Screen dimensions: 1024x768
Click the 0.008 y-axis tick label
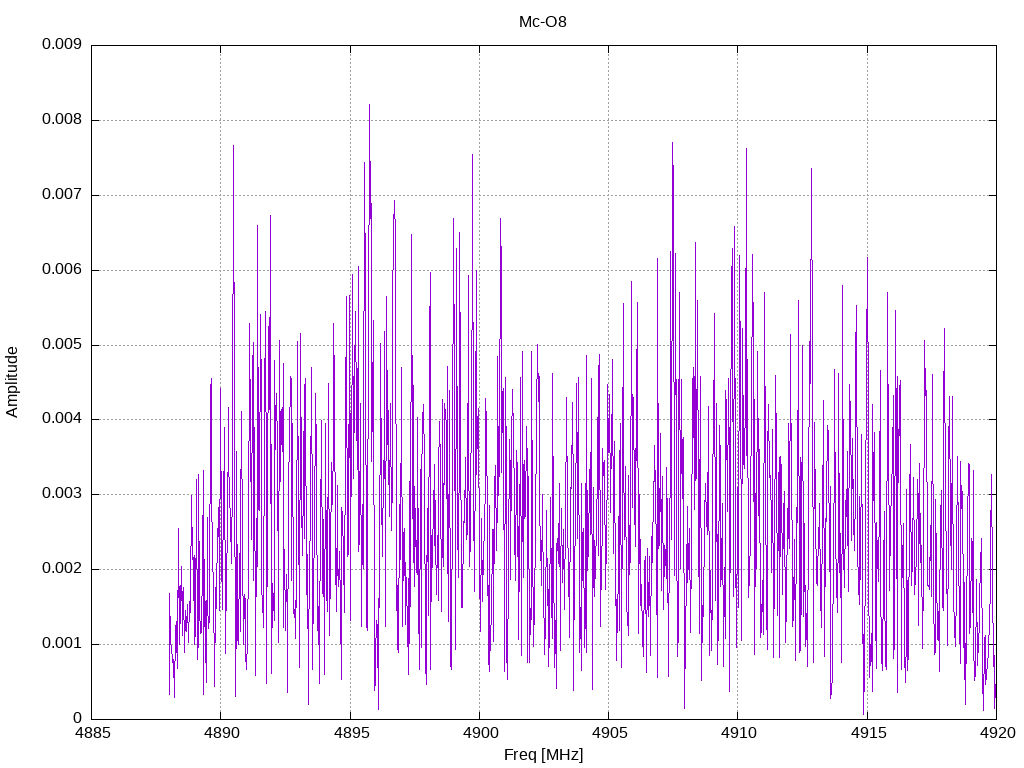click(62, 120)
